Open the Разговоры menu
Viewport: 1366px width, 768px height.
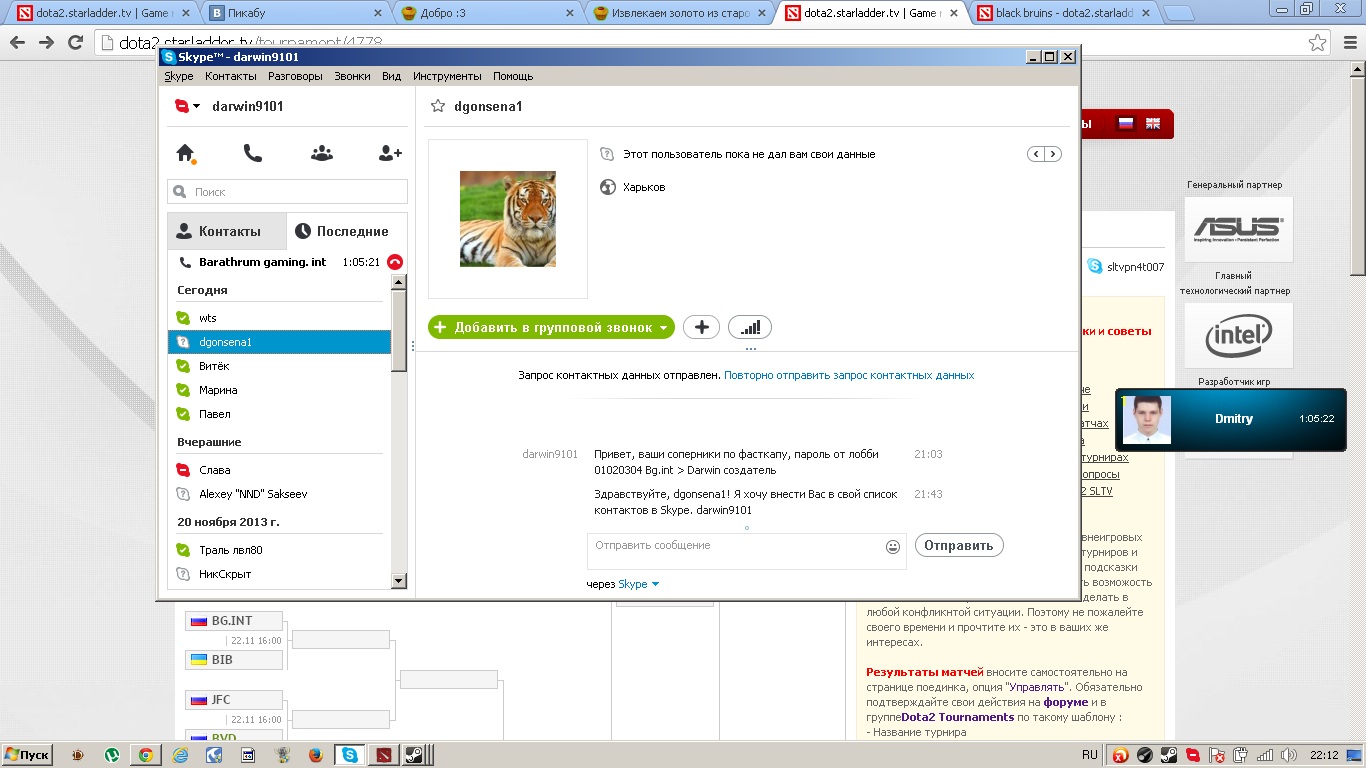click(296, 76)
